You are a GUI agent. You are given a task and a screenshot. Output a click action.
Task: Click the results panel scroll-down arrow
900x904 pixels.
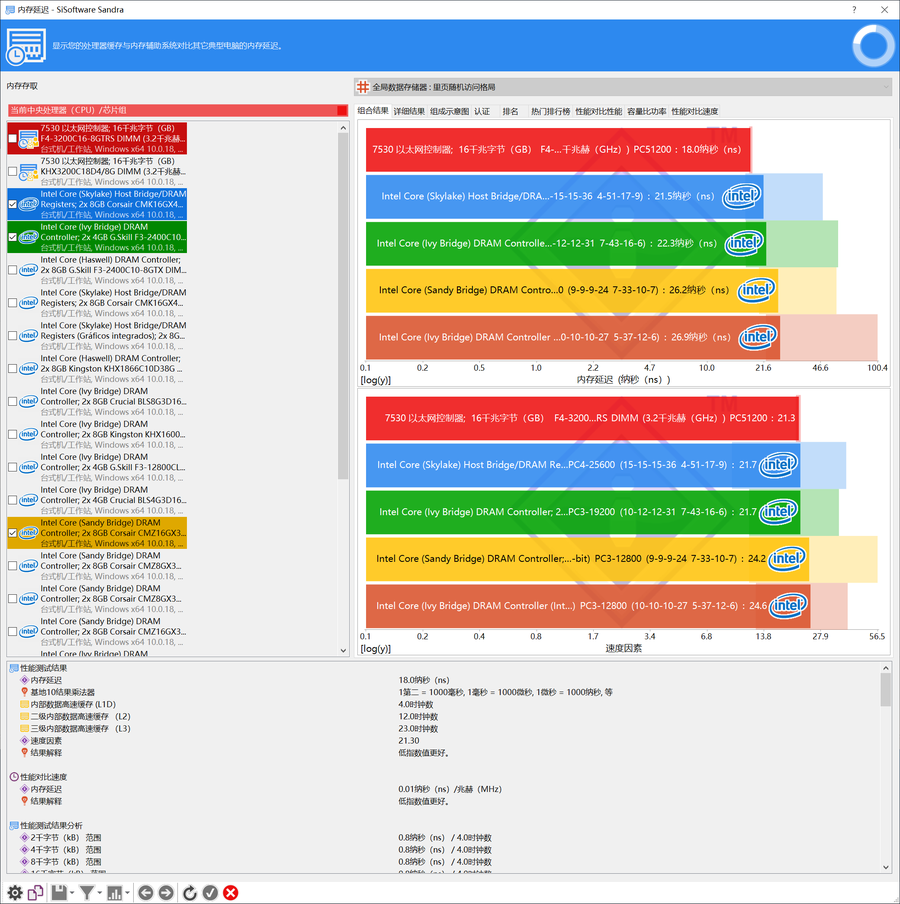(886, 867)
